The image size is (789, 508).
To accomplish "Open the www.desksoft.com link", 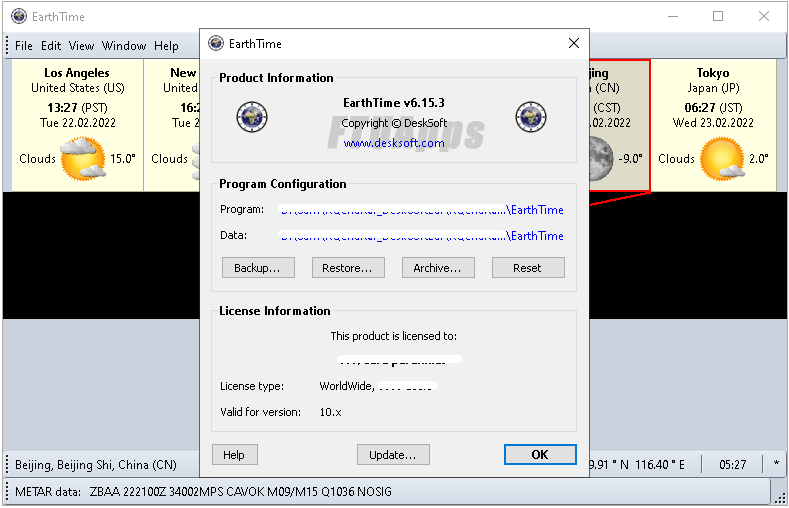I will (x=393, y=143).
